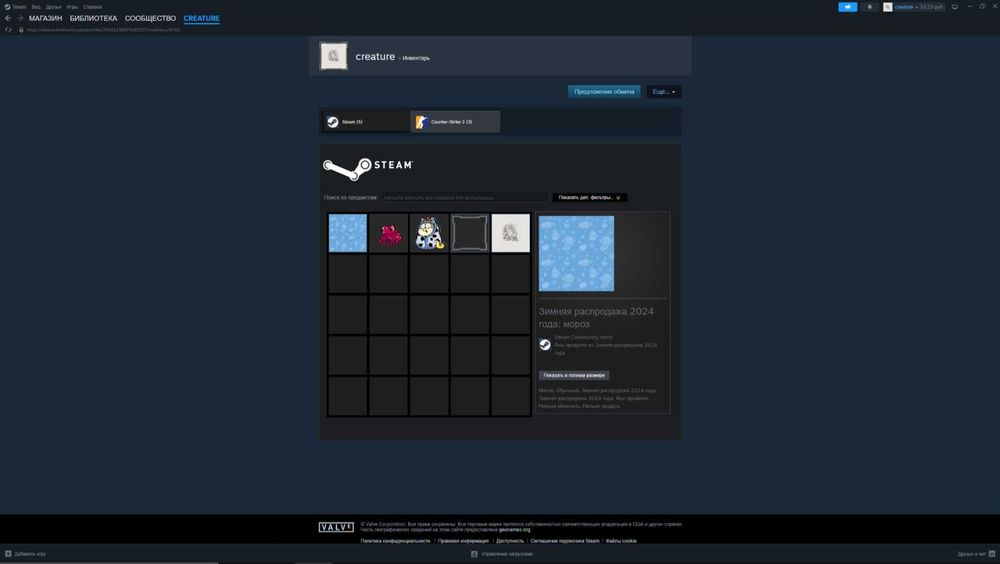Focus the item search field
This screenshot has width=1000, height=564.
point(465,198)
